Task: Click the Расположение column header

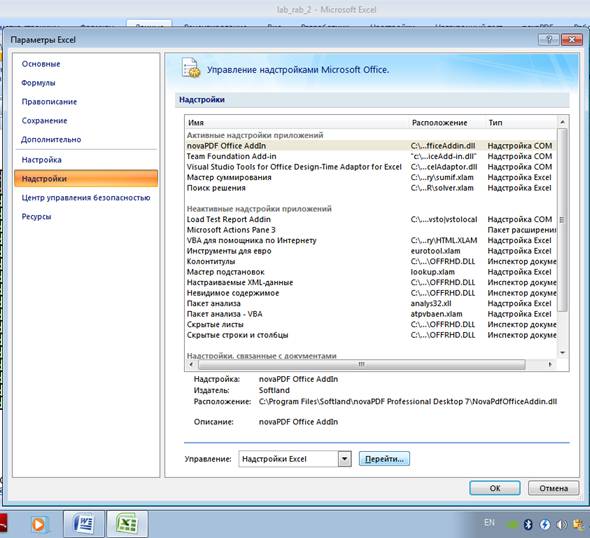Action: 439,123
